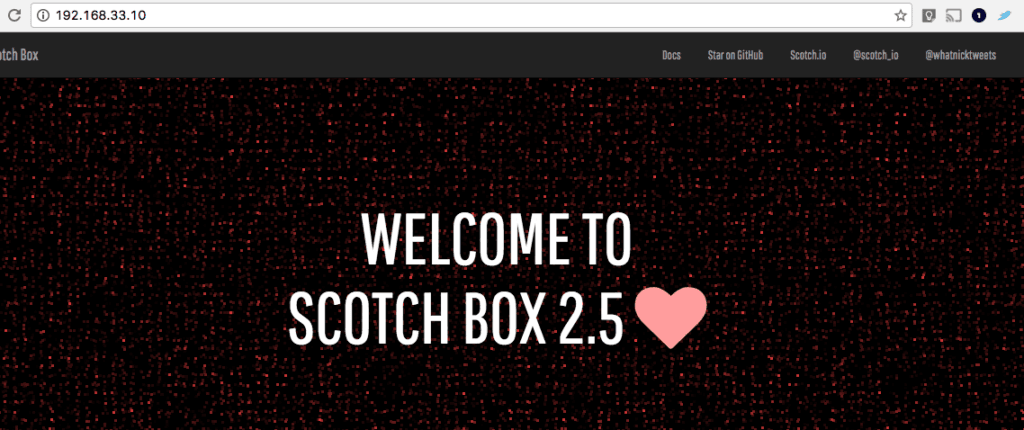Select the WELCOME TO heading text

[496, 240]
